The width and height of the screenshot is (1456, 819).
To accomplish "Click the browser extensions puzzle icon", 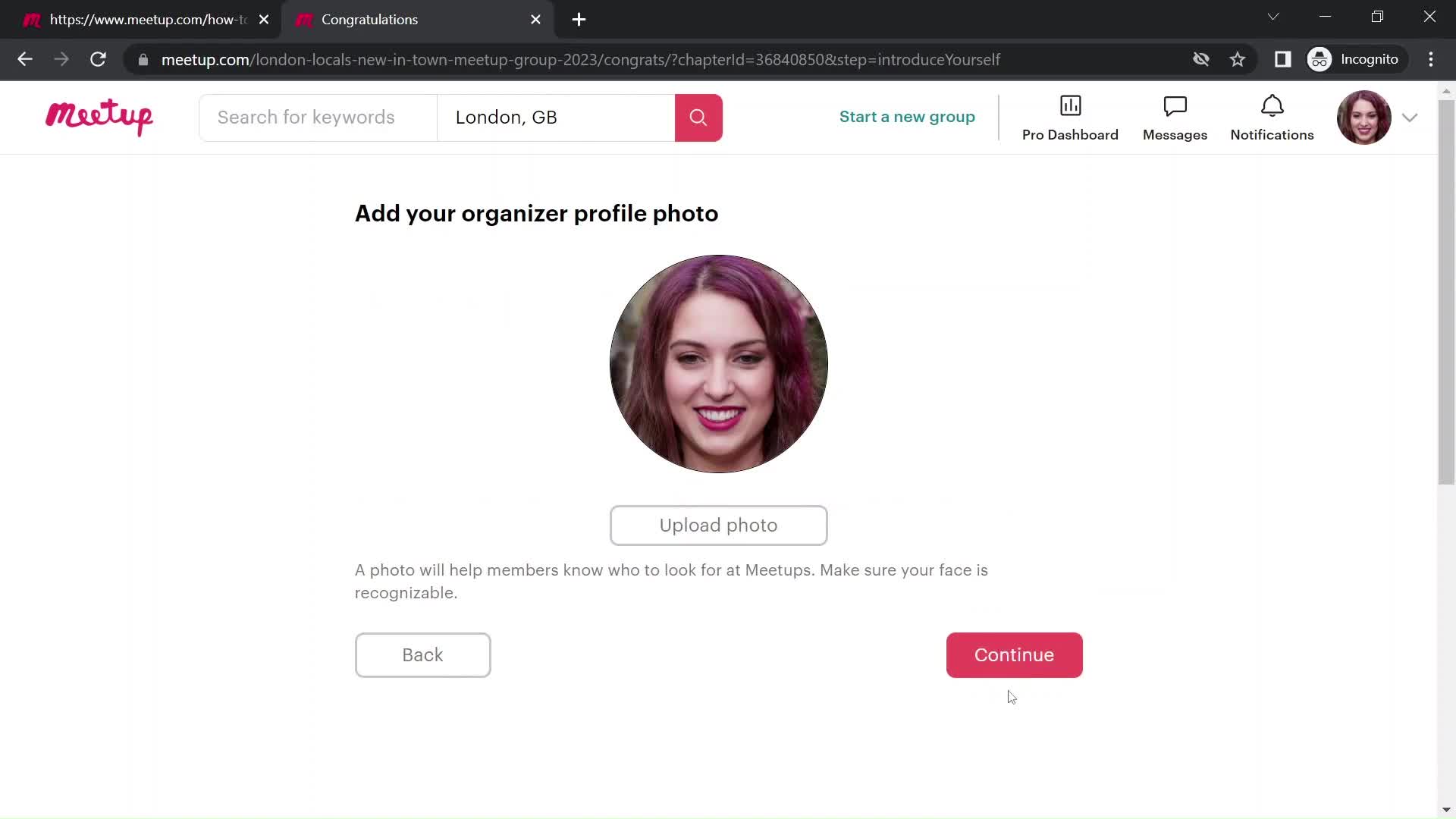I will point(1284,59).
